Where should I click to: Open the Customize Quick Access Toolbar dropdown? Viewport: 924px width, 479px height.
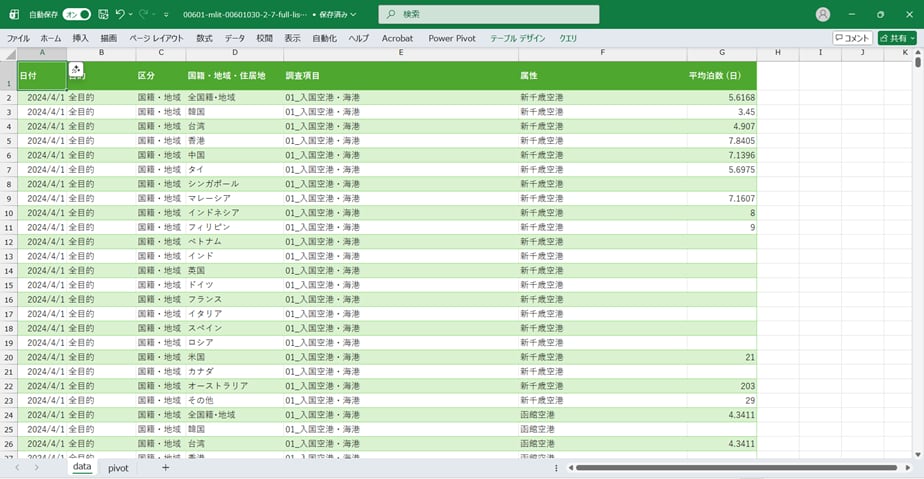[x=166, y=14]
